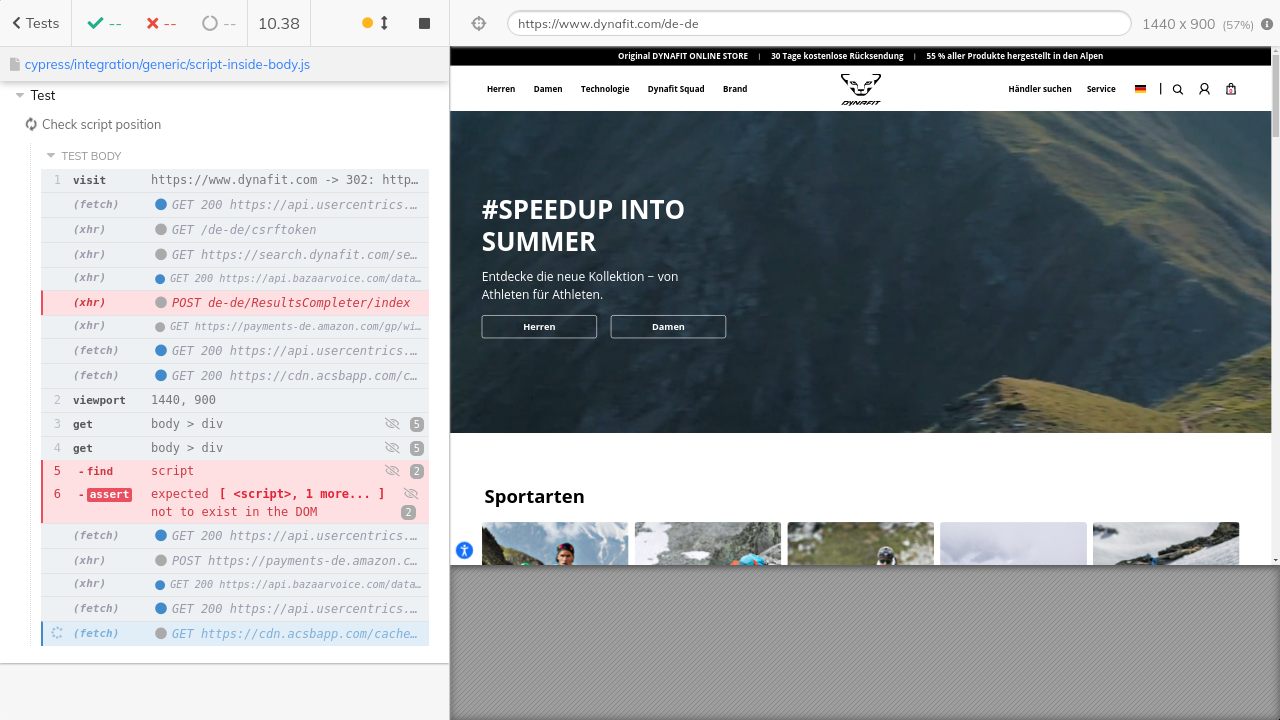
Task: Click hidden-eye icon on find script row
Action: click(392, 471)
